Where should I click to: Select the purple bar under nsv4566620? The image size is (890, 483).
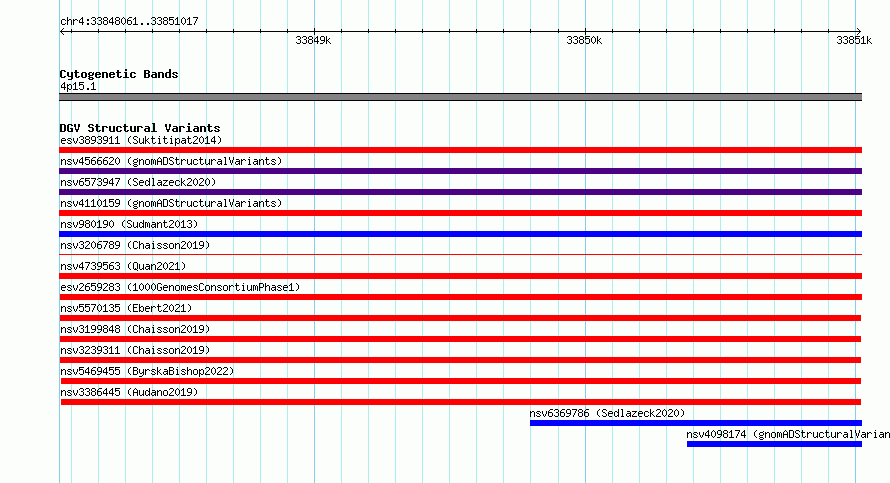[460, 171]
